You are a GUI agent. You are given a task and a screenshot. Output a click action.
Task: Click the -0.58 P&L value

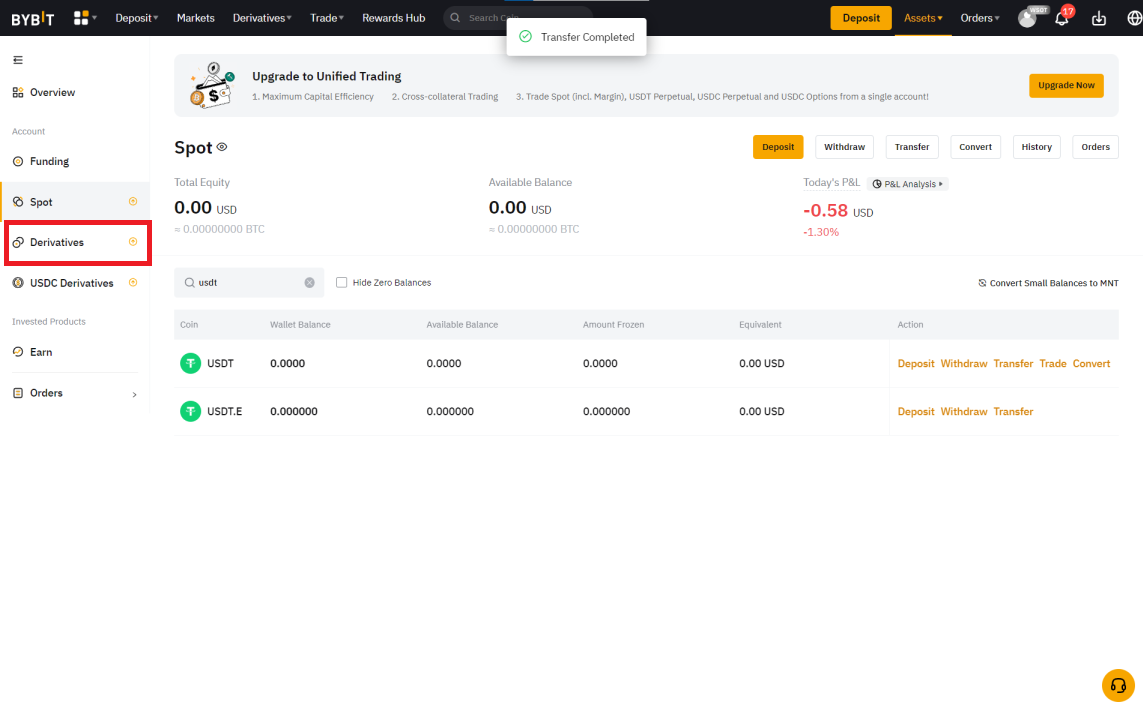(x=825, y=210)
